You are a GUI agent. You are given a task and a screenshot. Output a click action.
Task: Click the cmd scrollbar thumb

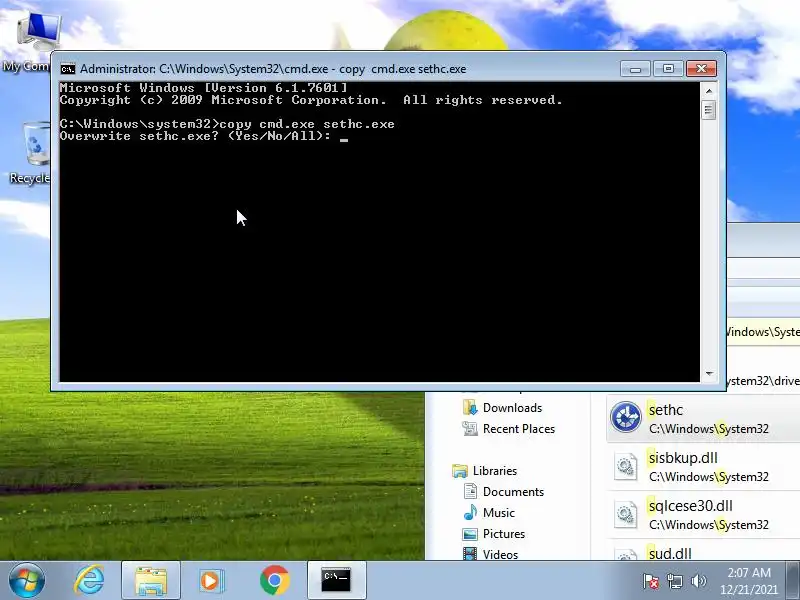[708, 110]
